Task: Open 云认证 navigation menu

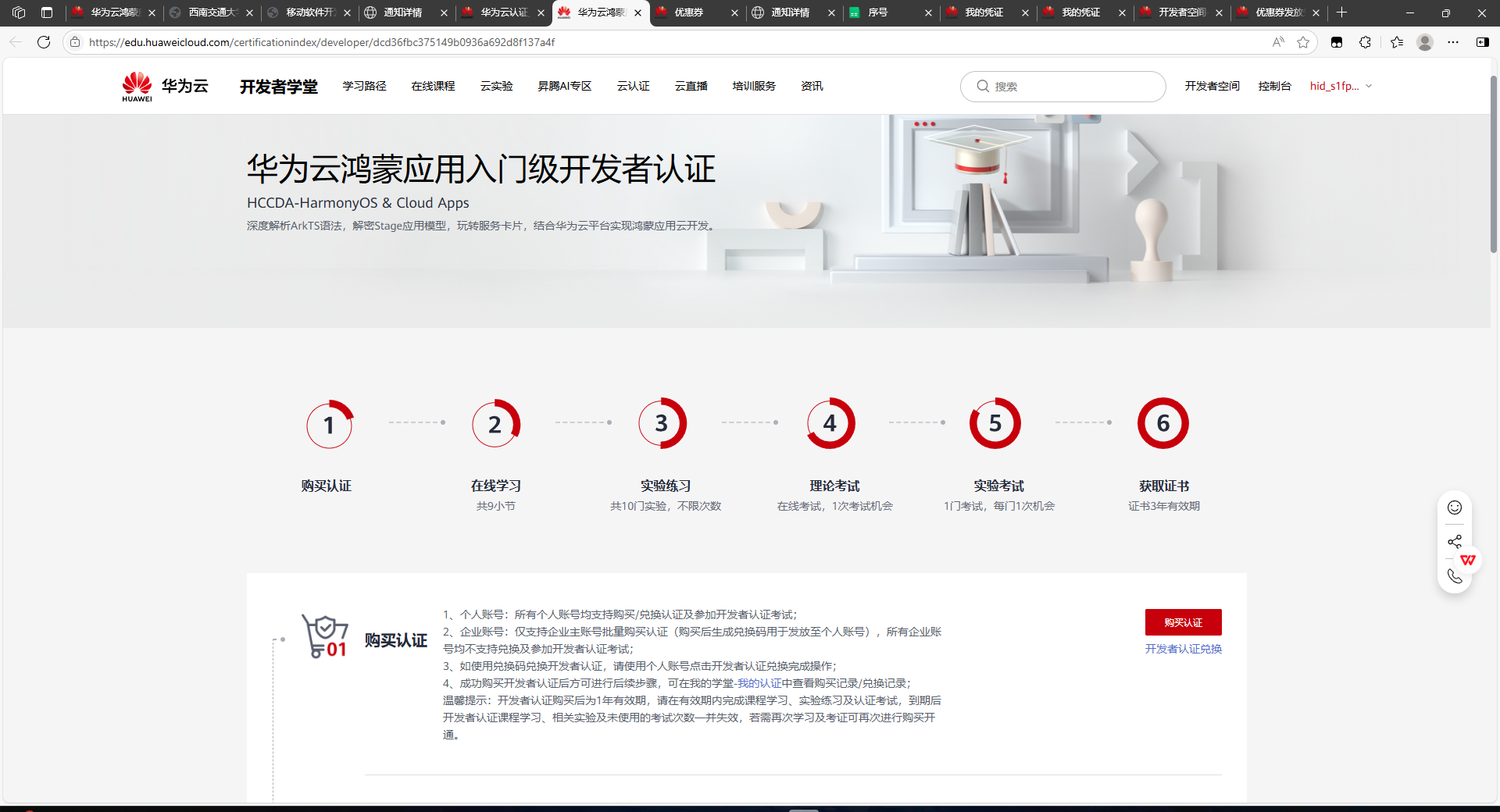Action: pyautogui.click(x=633, y=86)
